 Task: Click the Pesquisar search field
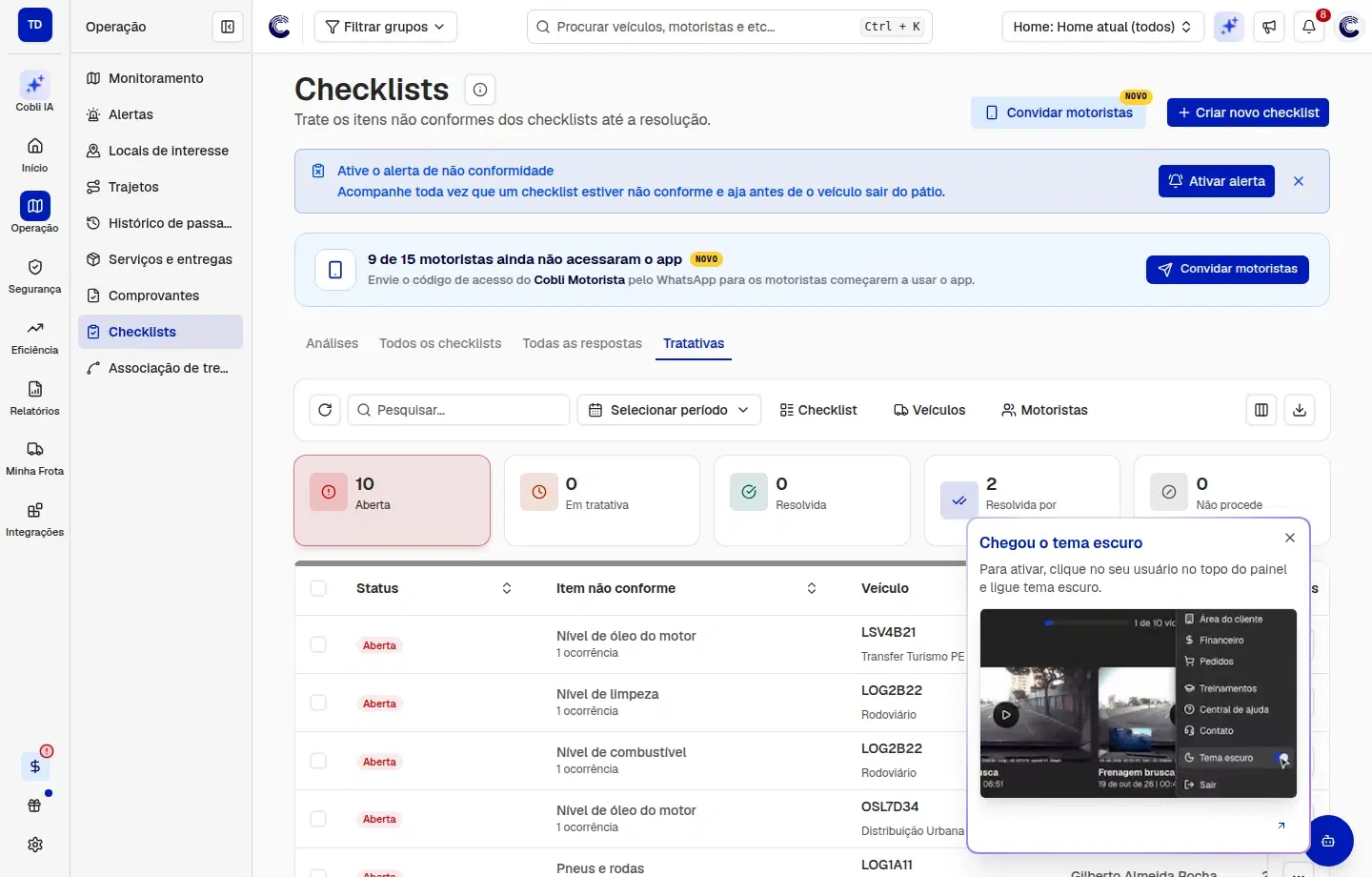coord(458,410)
